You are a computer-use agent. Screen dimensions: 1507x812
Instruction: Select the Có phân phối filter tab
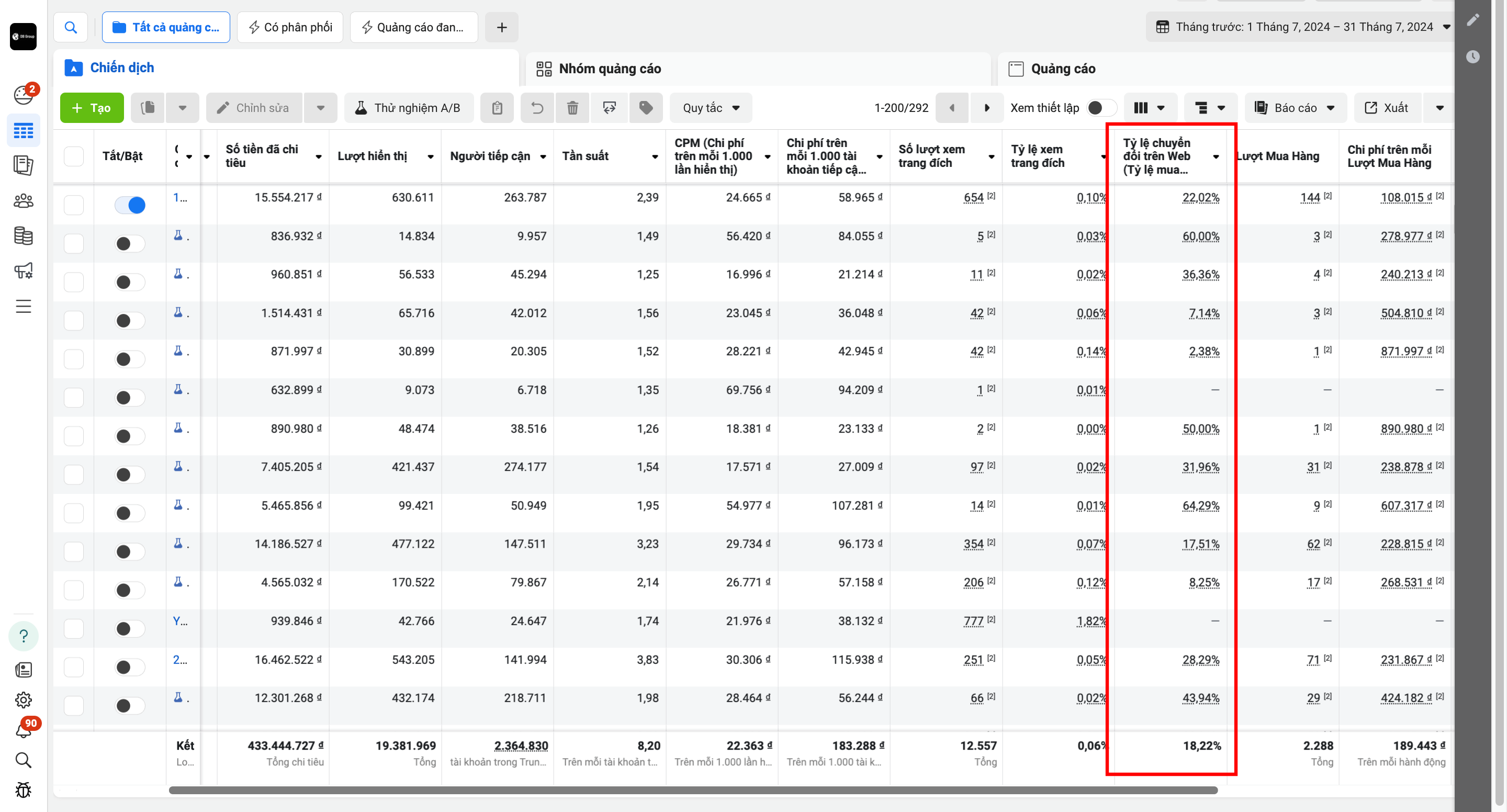tap(290, 27)
